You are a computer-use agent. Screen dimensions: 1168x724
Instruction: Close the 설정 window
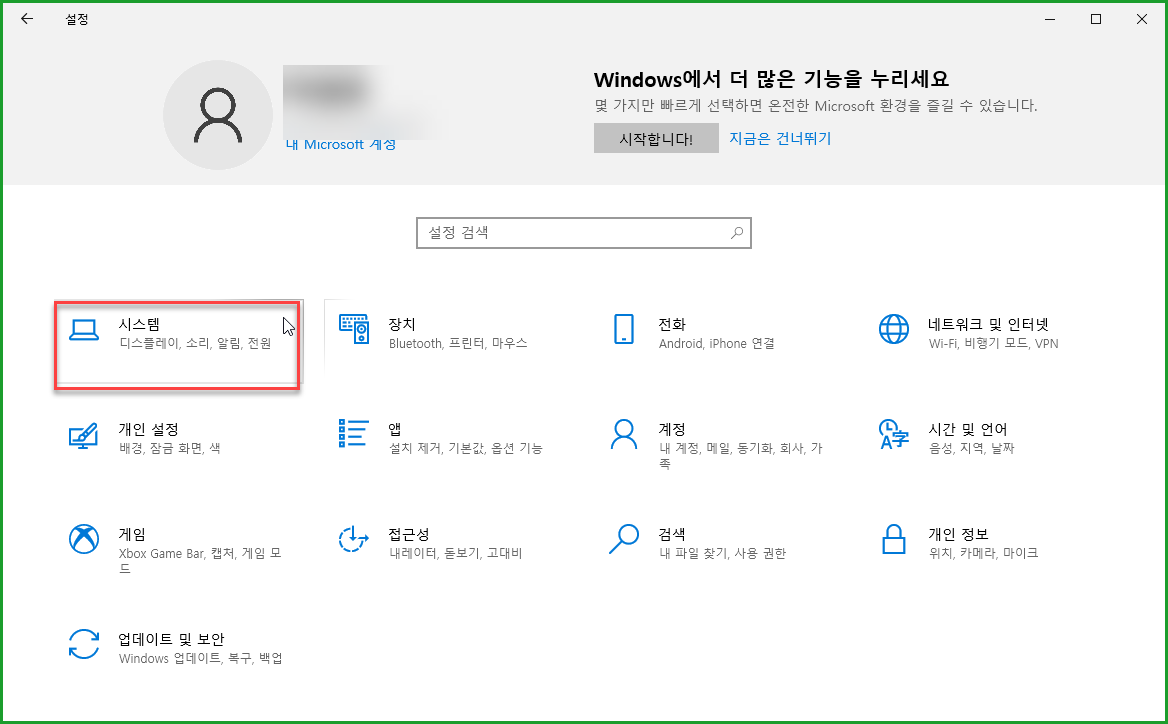pos(1142,19)
